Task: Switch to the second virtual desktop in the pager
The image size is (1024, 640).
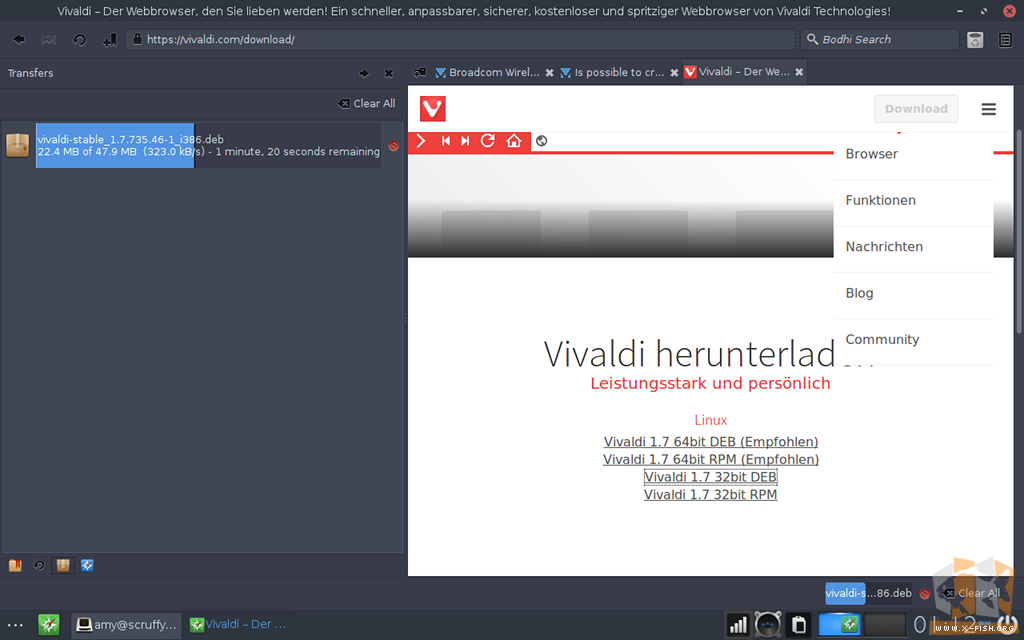Action: (885, 624)
